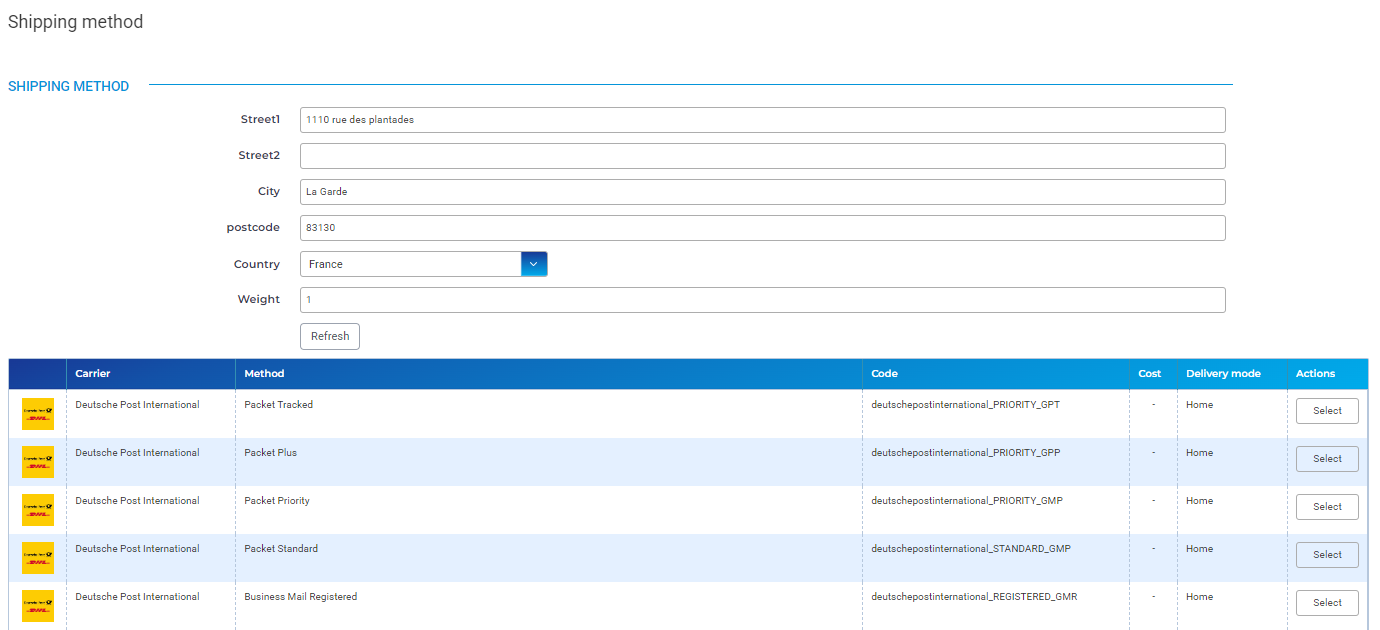Click the DHL logo for Packet Tracked
Screen dimensions: 1380x630
coord(38,413)
